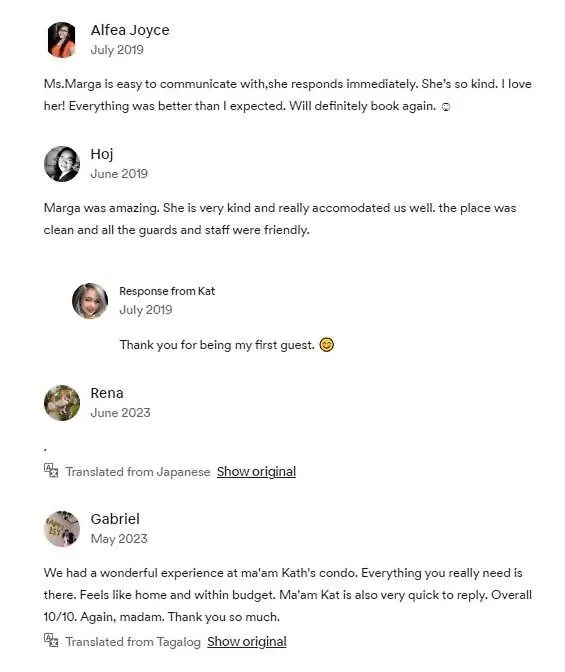Click the 'Response from Kat' heading
The width and height of the screenshot is (565, 672).
click(x=167, y=291)
